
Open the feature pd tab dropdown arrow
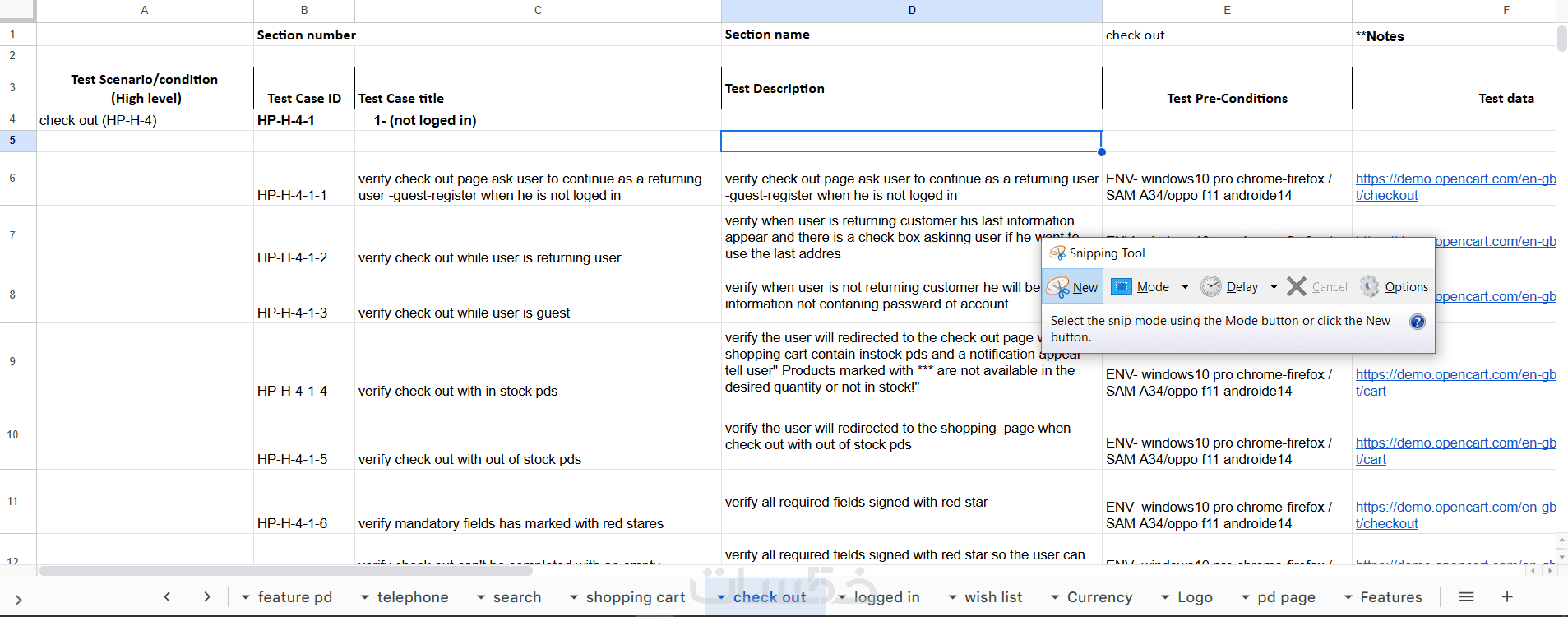(245, 597)
